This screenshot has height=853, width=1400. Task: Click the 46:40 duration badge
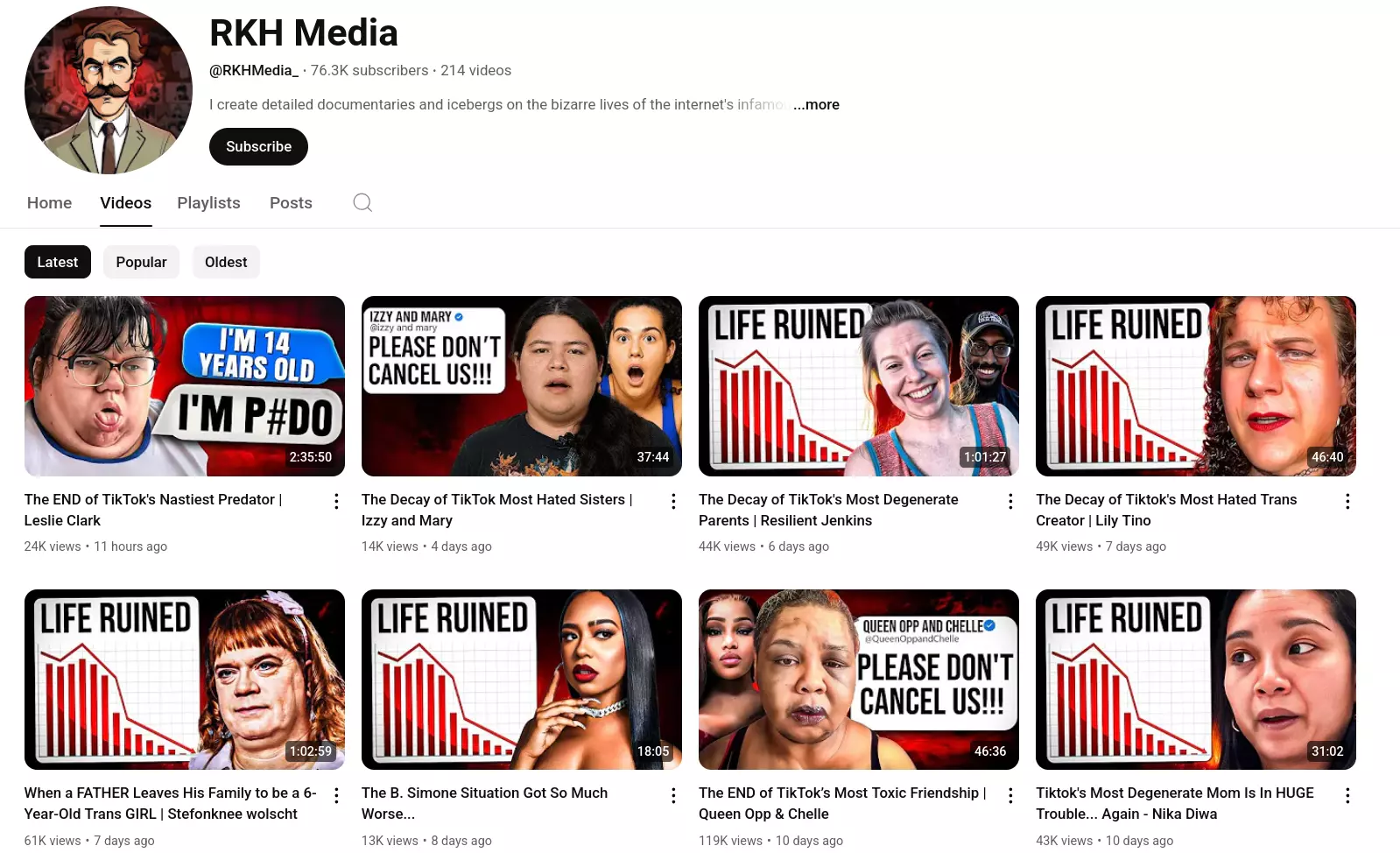(1327, 457)
